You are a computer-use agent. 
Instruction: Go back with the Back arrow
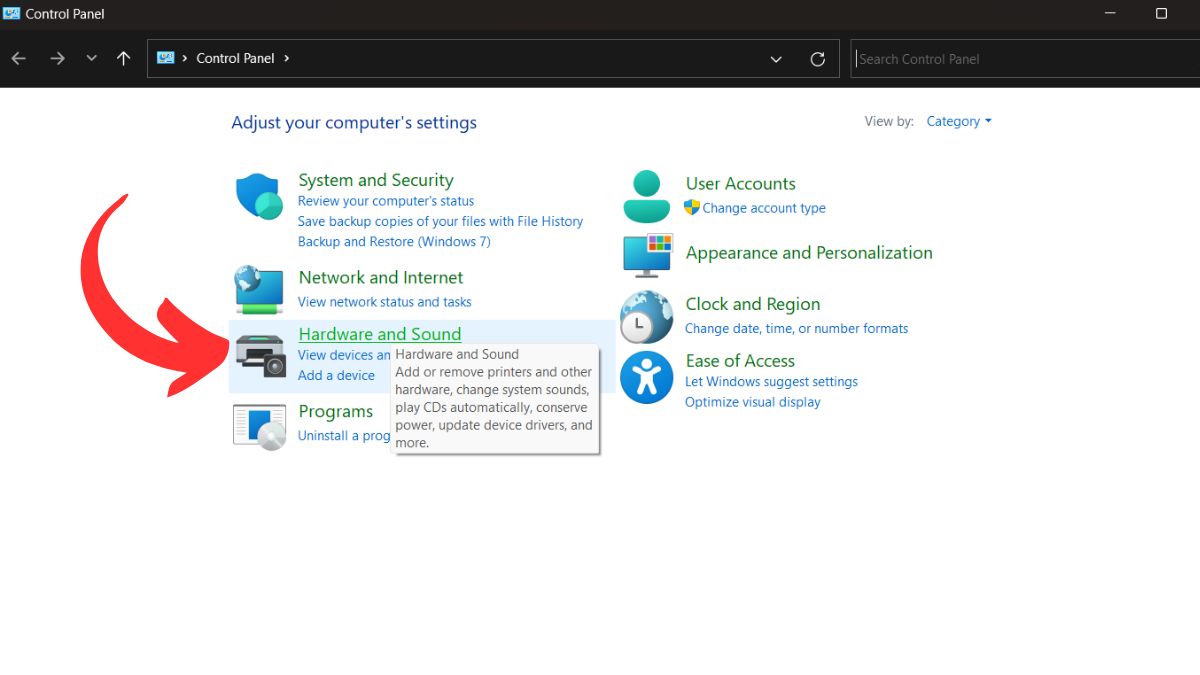click(19, 59)
